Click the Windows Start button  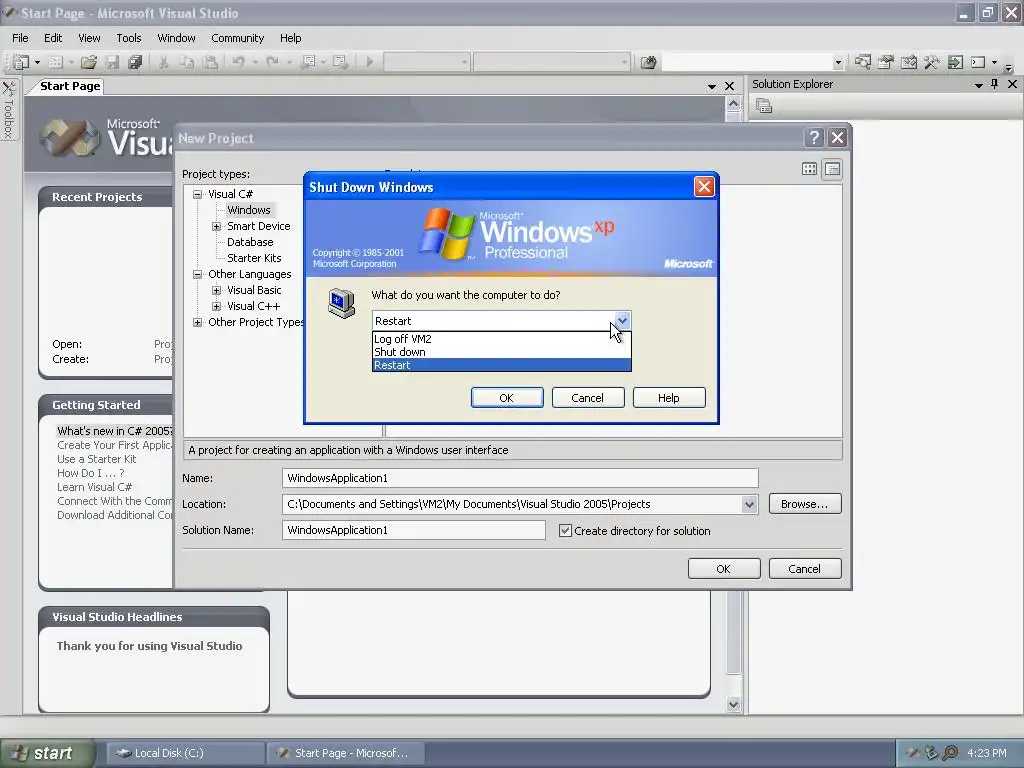[x=47, y=753]
